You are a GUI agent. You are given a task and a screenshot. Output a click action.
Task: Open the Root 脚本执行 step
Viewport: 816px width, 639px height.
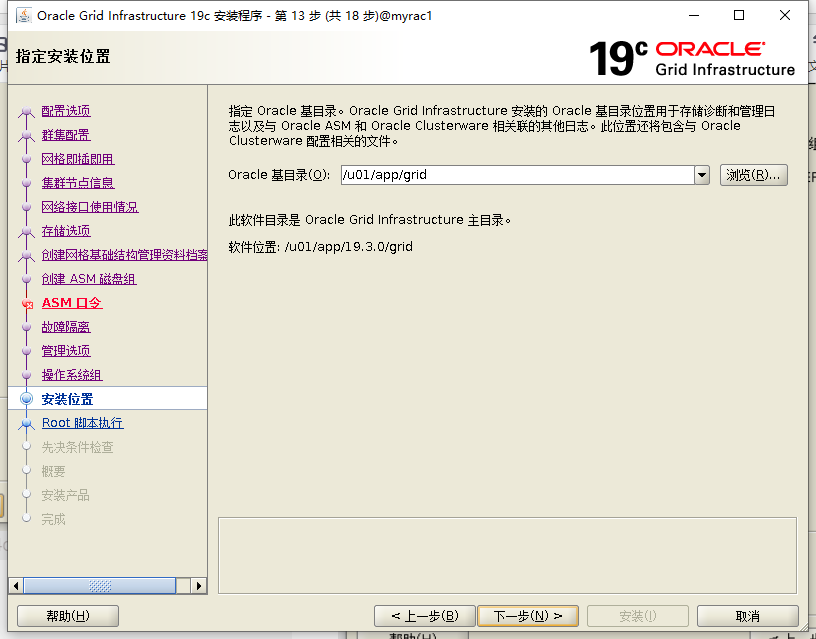(83, 423)
